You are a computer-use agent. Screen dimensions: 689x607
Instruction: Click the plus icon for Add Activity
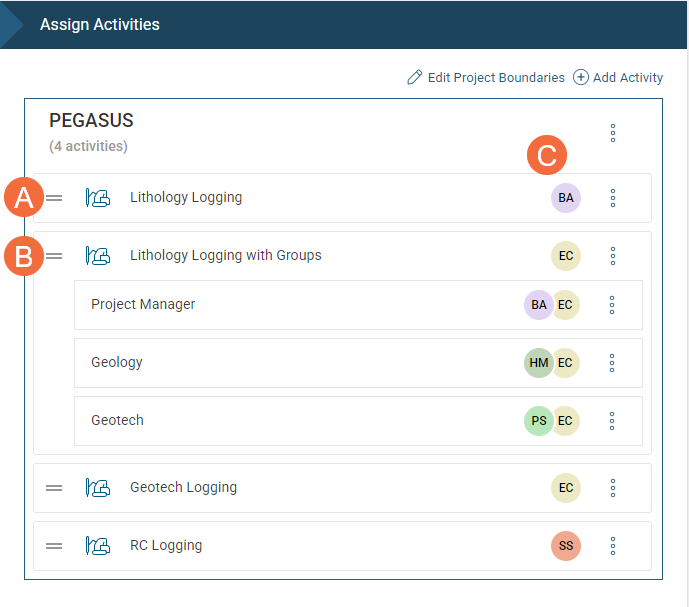coord(581,78)
